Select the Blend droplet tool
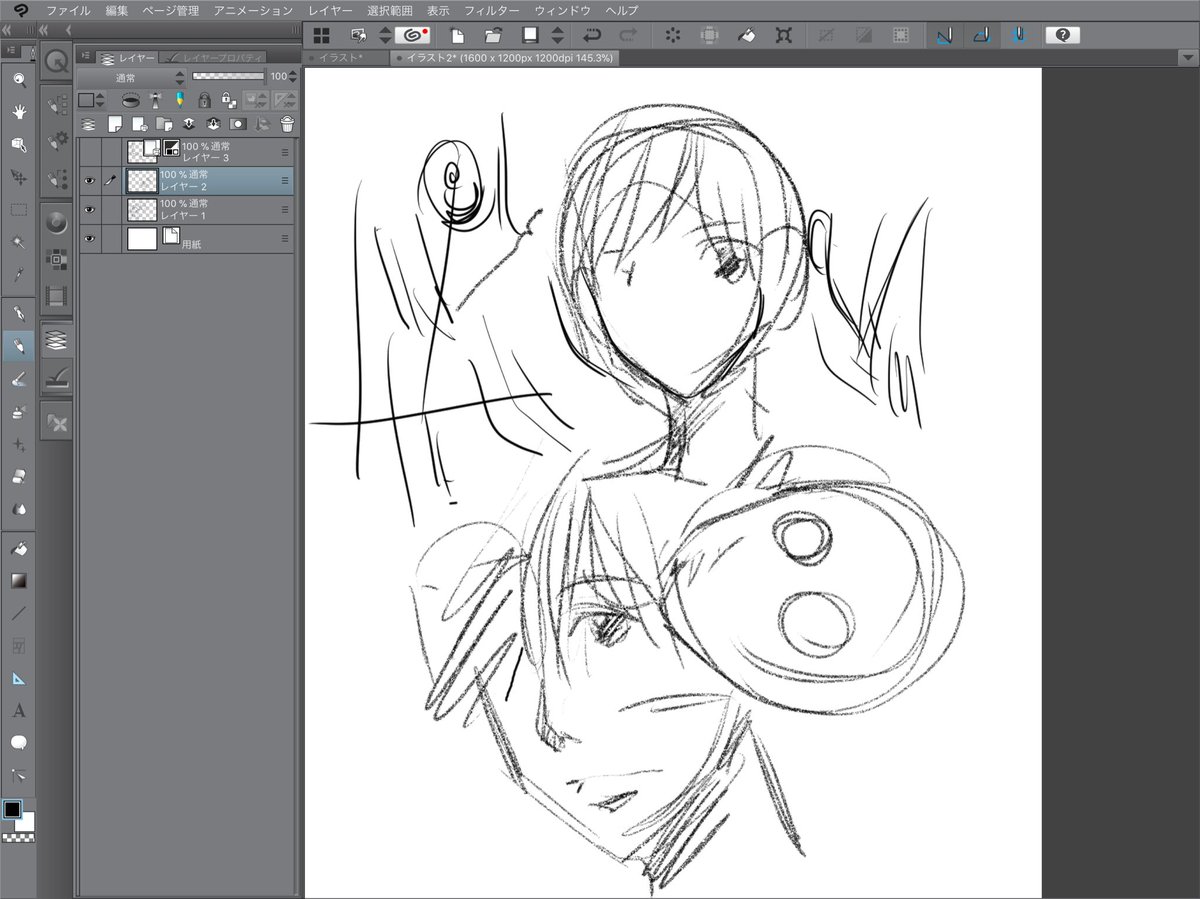The image size is (1200, 899). 18,509
